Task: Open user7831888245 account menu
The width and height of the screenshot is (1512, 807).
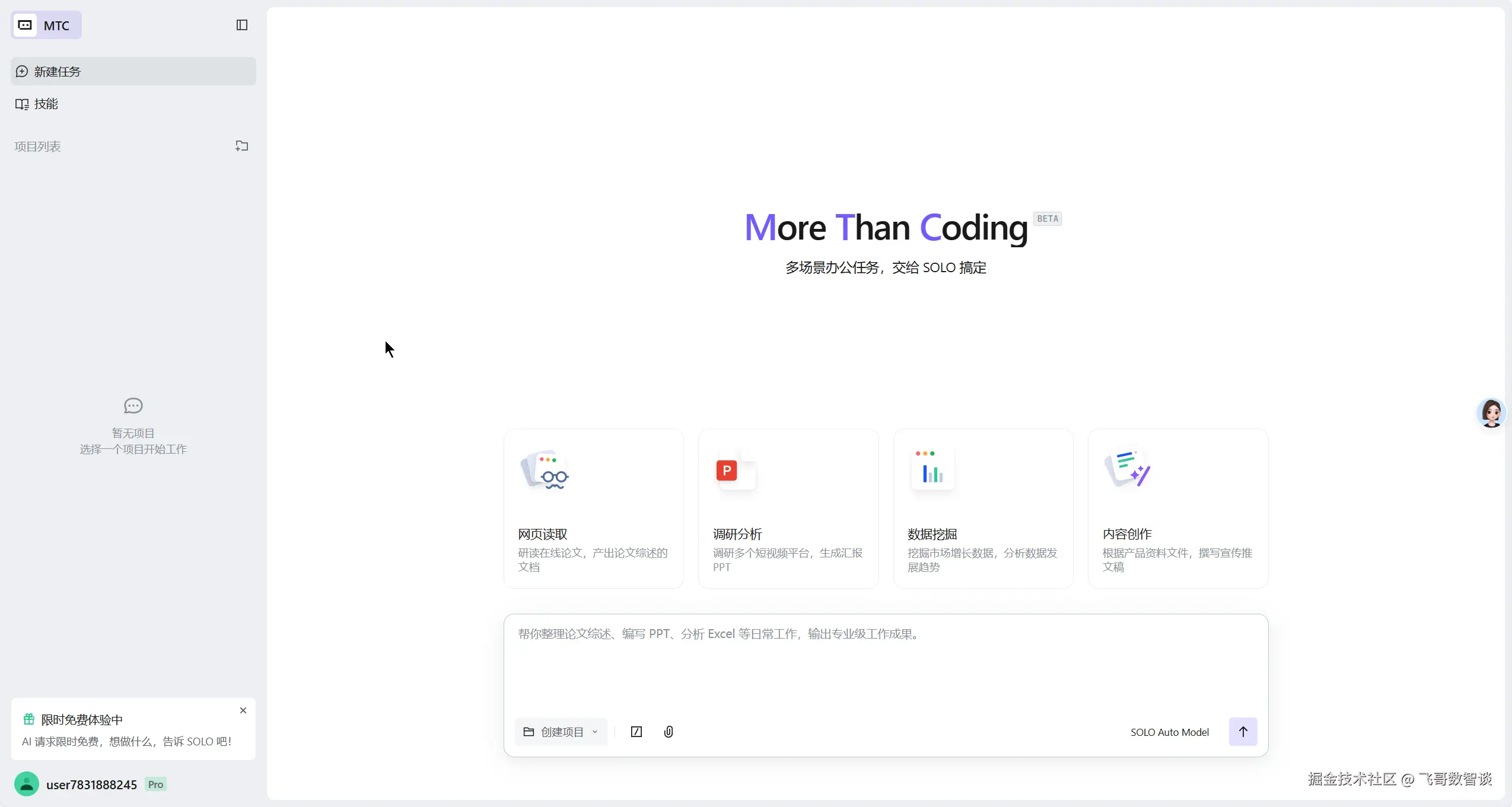Action: [x=92, y=784]
